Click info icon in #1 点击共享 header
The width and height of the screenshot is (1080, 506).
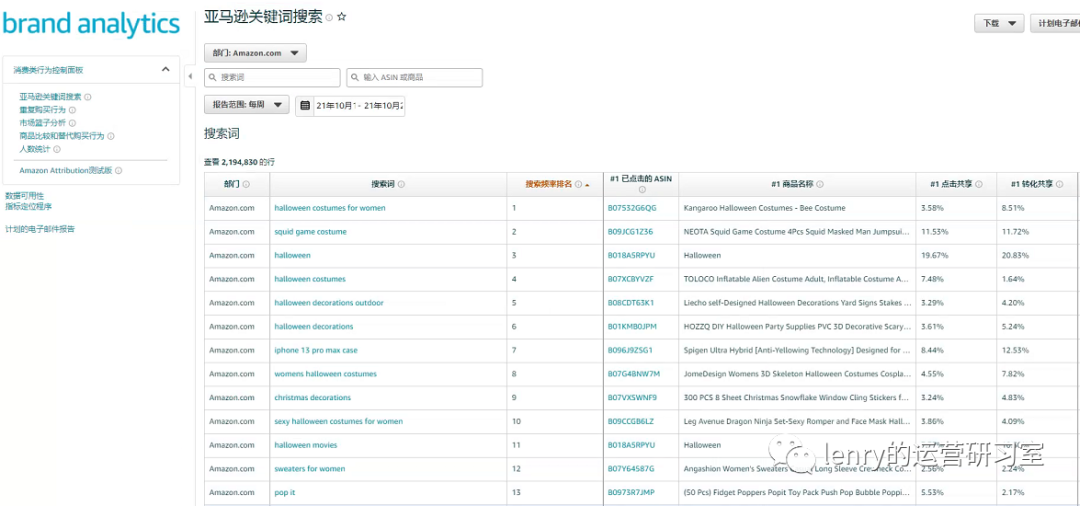point(979,185)
